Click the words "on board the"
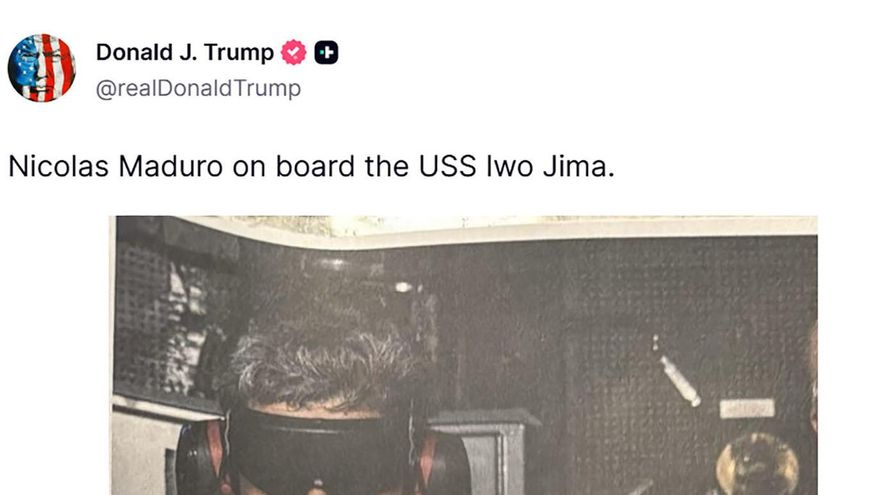This screenshot has height=495, width=880. tap(321, 167)
